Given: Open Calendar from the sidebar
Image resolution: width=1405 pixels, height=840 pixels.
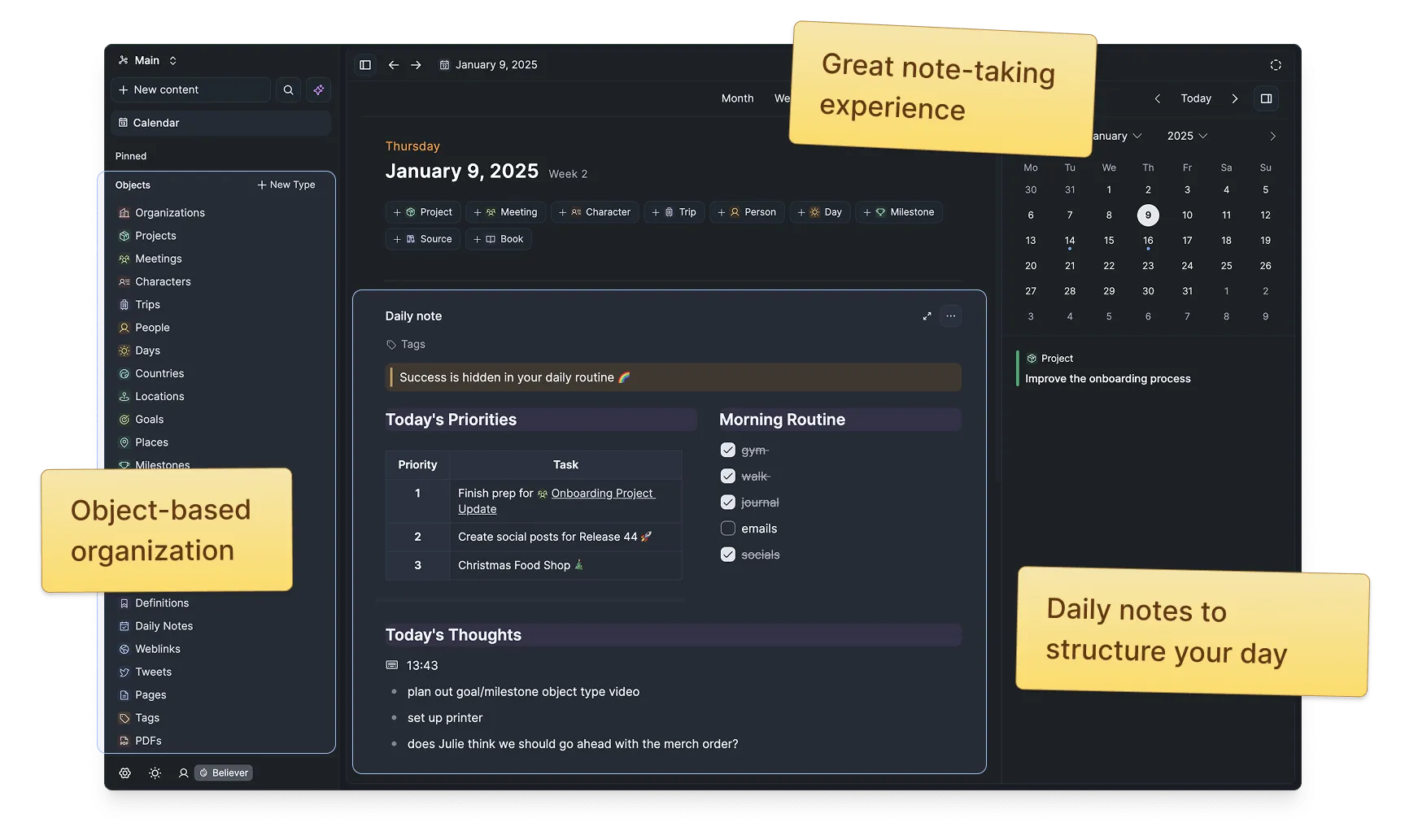Looking at the screenshot, I should coord(157,123).
